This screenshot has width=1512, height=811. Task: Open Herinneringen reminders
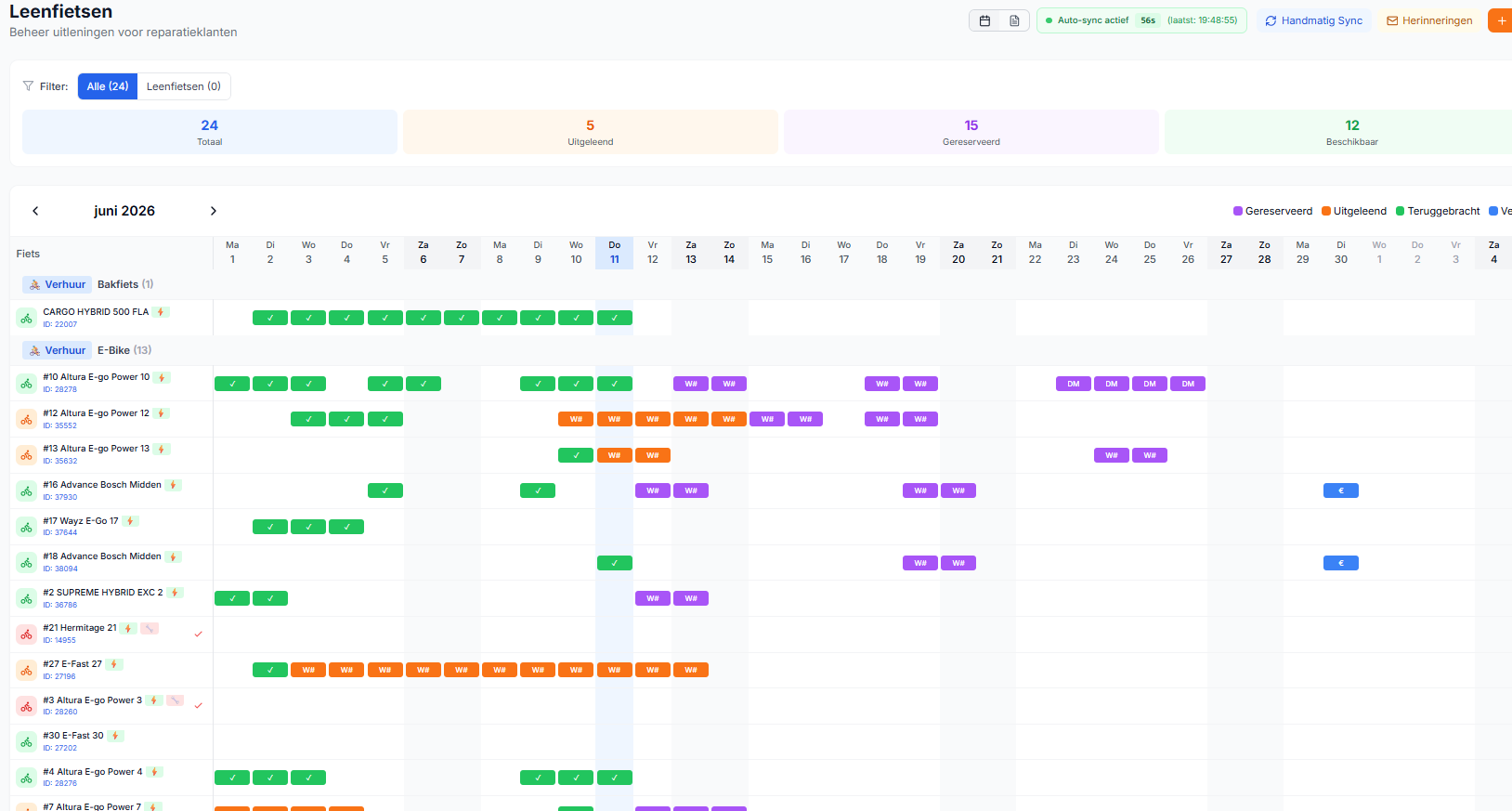click(1429, 20)
